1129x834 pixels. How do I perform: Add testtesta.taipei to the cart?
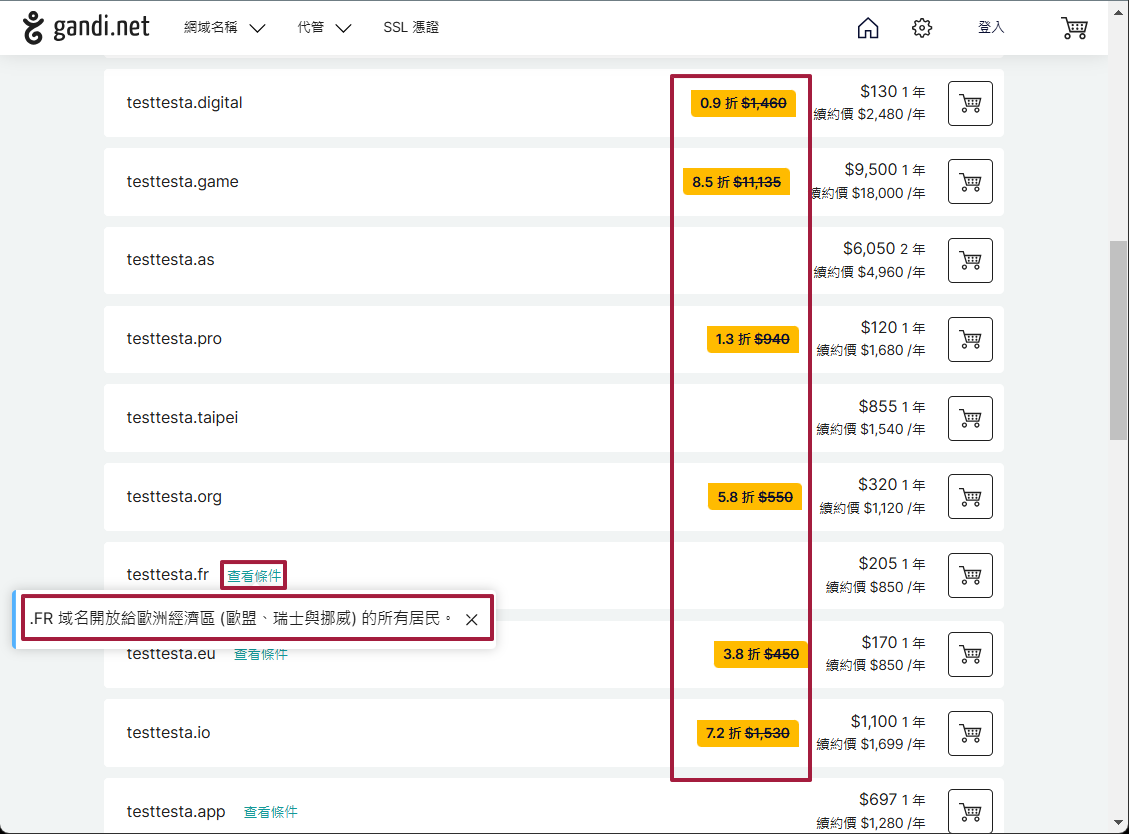(969, 418)
